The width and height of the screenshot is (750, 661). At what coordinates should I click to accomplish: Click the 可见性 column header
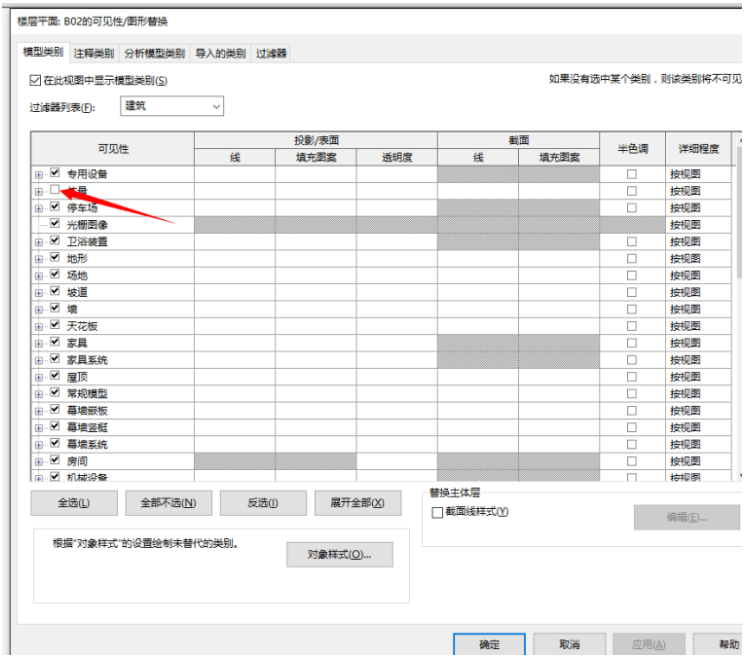pyautogui.click(x=113, y=149)
